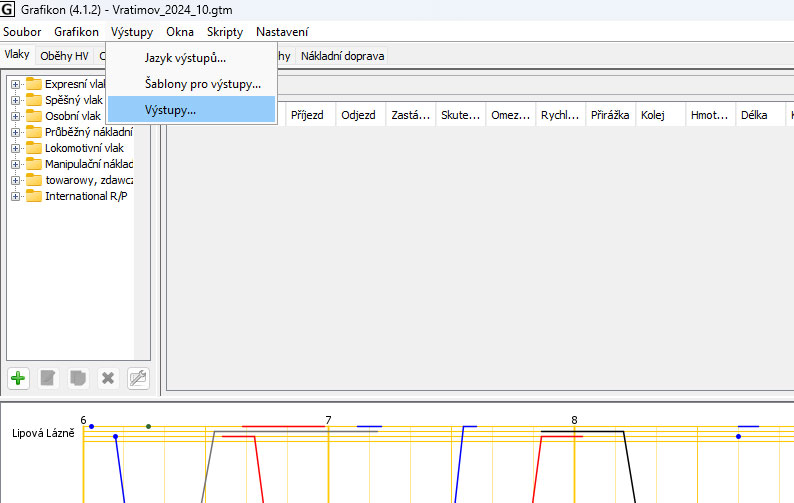The height and width of the screenshot is (503, 794).
Task: Click the green plus add train button
Action: (18, 378)
